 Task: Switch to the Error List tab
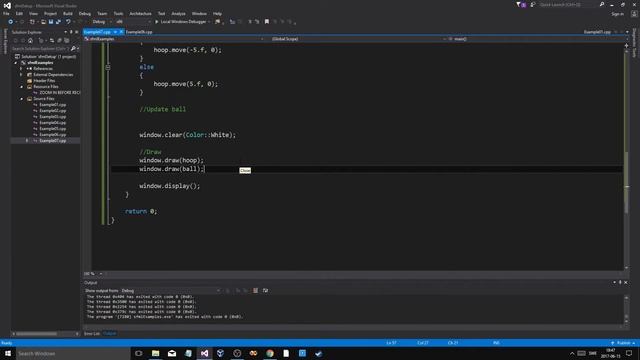point(92,333)
